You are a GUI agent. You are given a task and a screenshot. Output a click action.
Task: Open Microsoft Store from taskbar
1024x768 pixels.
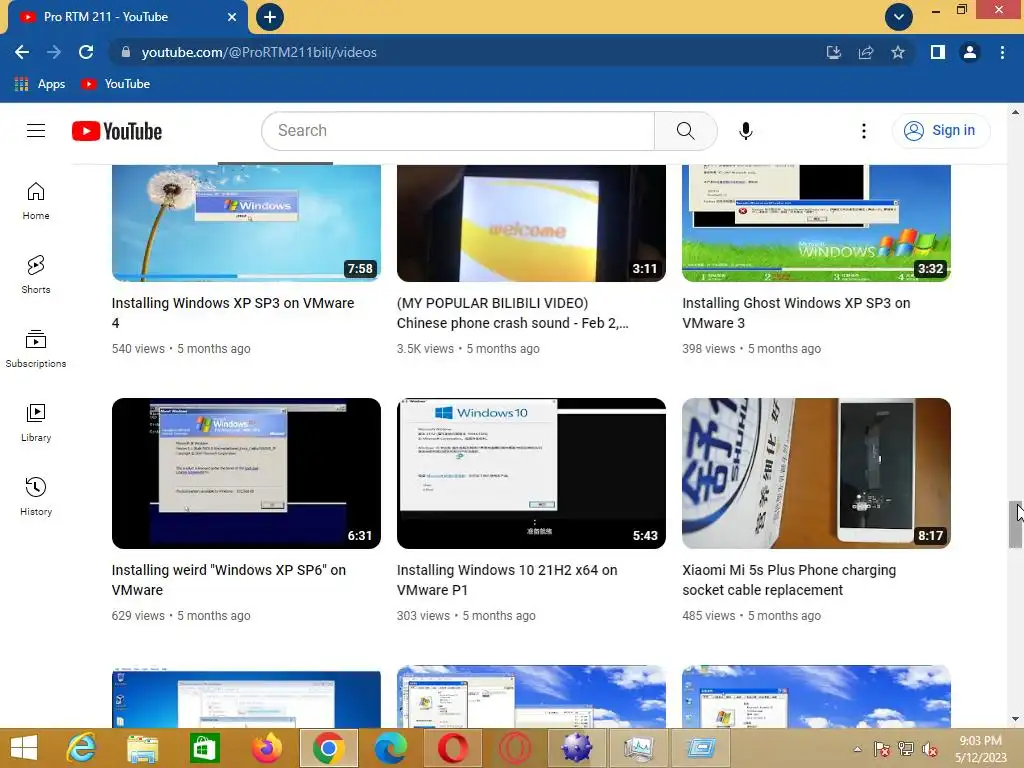(x=204, y=748)
